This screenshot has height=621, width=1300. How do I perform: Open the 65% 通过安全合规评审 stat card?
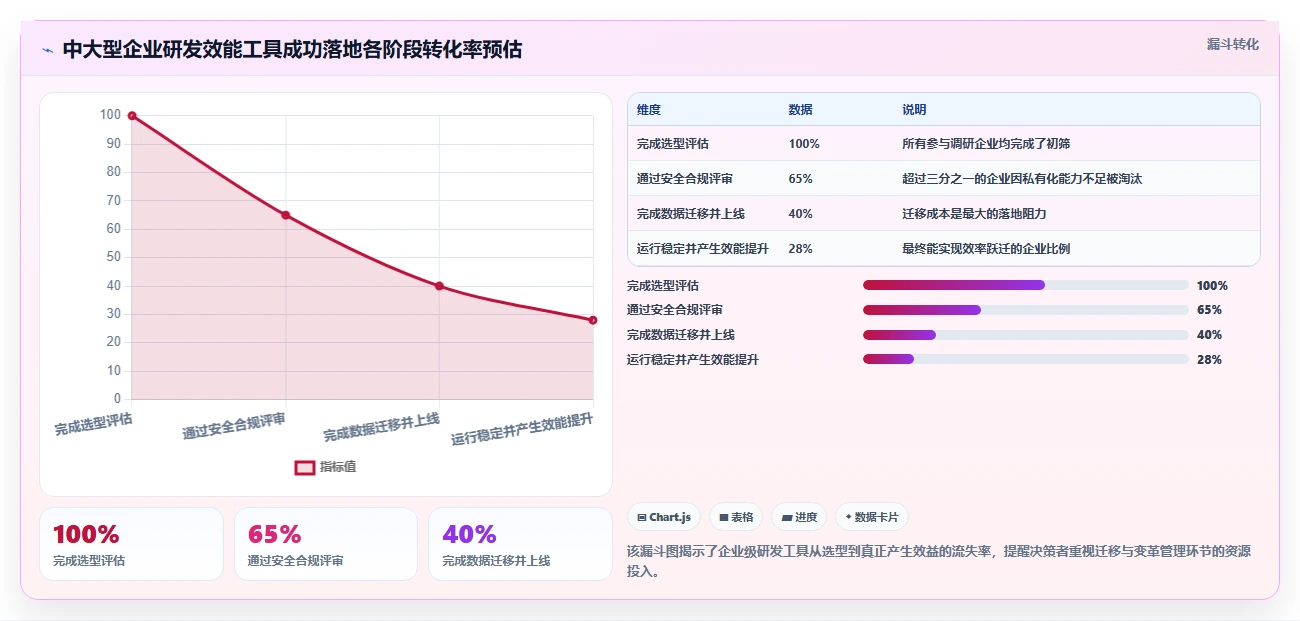[x=326, y=544]
